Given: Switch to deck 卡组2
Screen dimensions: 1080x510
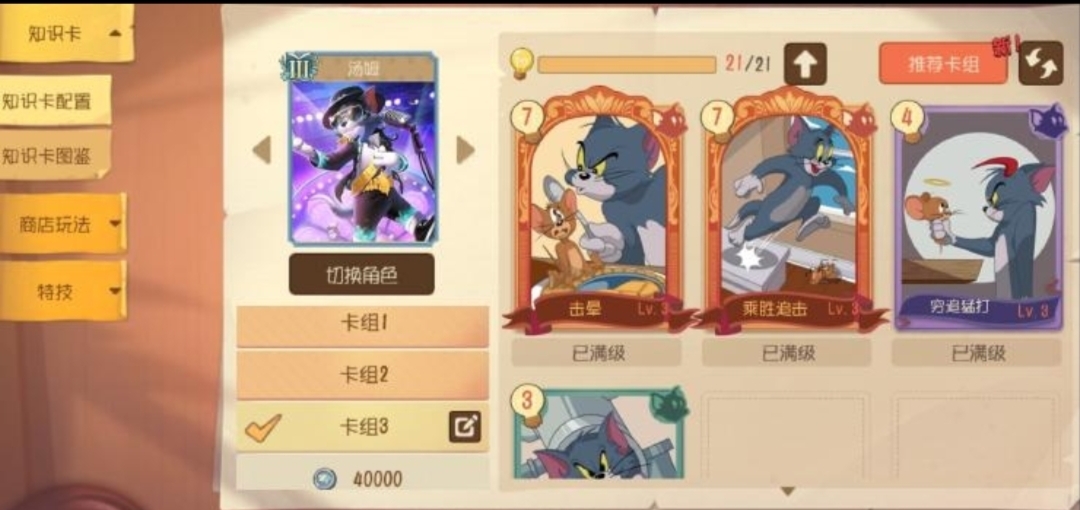Looking at the screenshot, I should coord(362,375).
